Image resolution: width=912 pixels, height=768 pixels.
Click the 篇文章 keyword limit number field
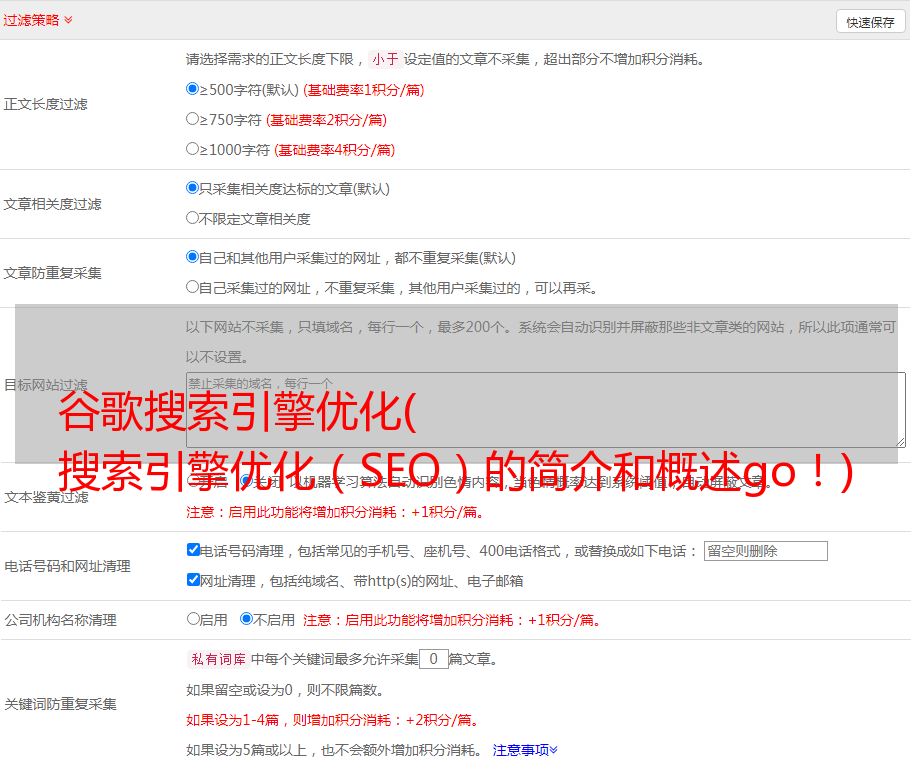(433, 659)
